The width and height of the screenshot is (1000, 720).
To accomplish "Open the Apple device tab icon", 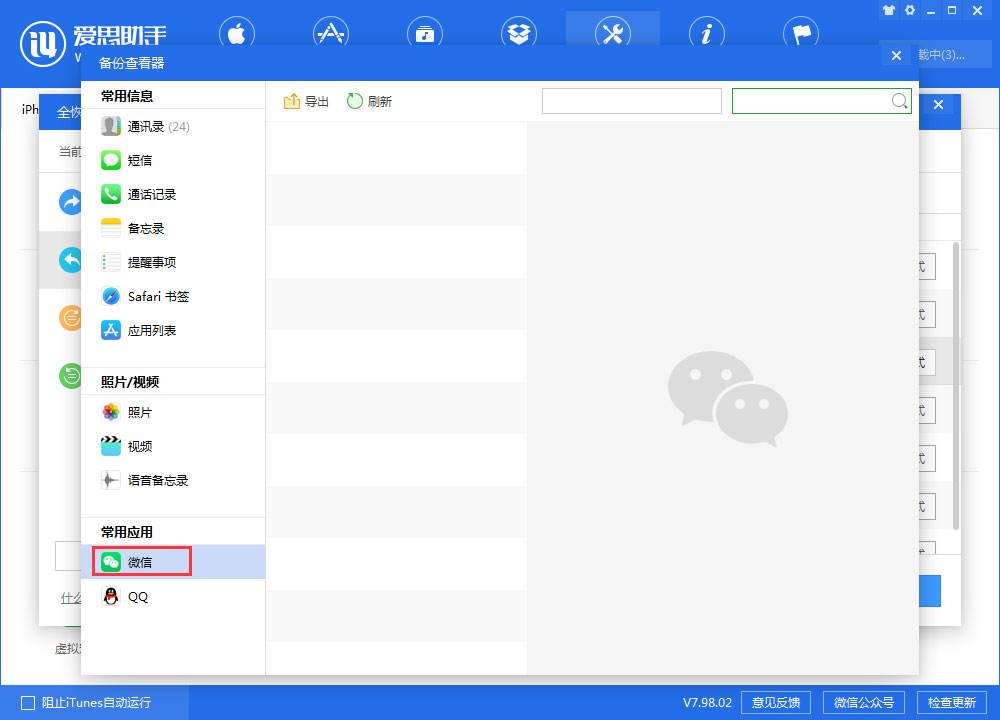I will click(237, 33).
